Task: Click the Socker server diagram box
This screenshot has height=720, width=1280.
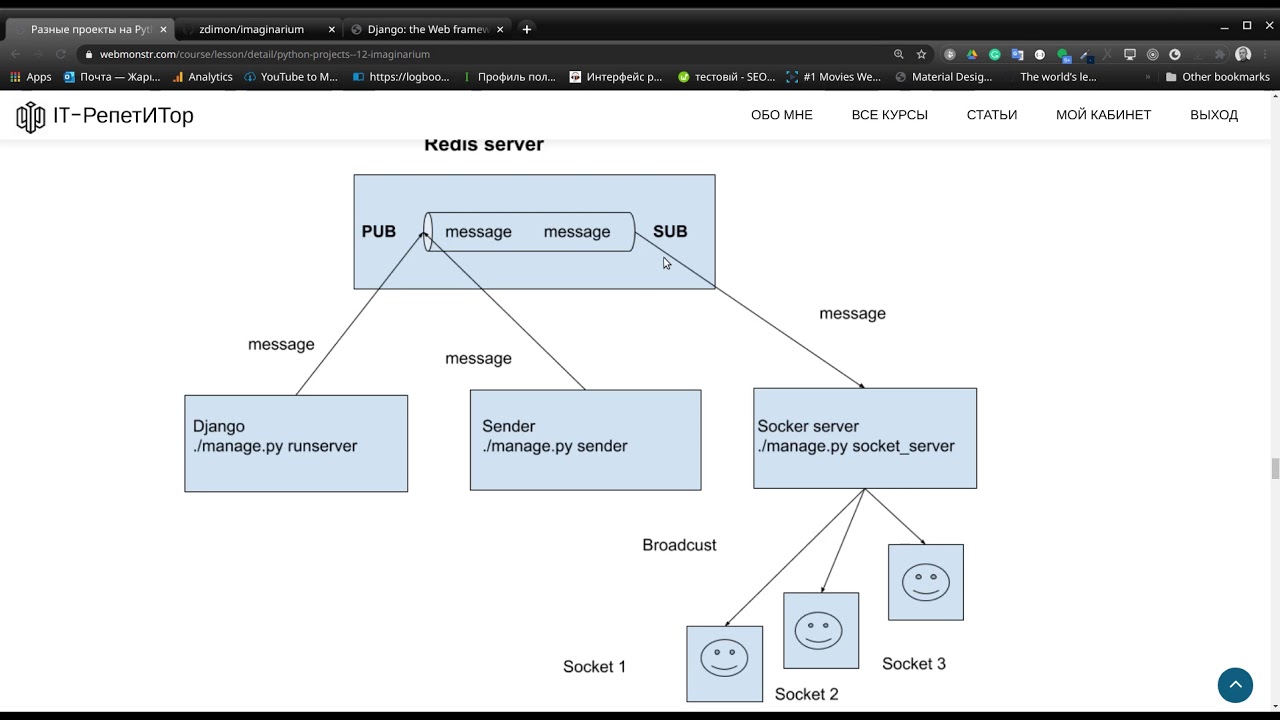Action: (865, 438)
